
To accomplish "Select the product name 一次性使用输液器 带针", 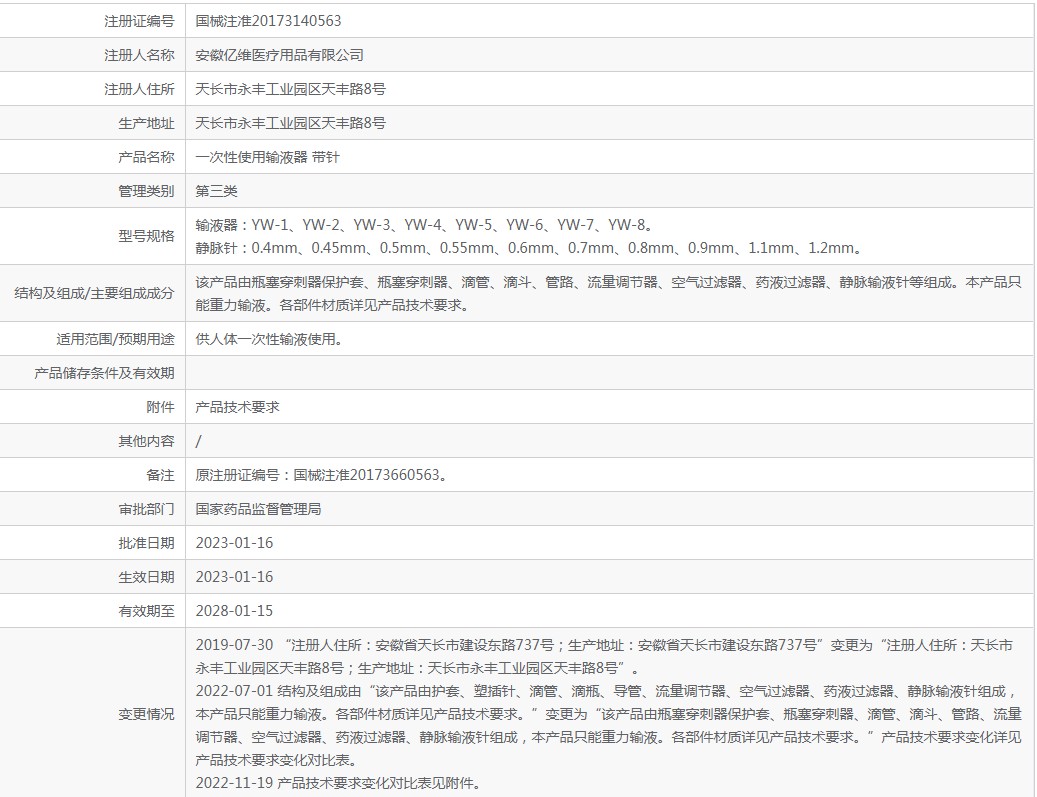I will [267, 157].
